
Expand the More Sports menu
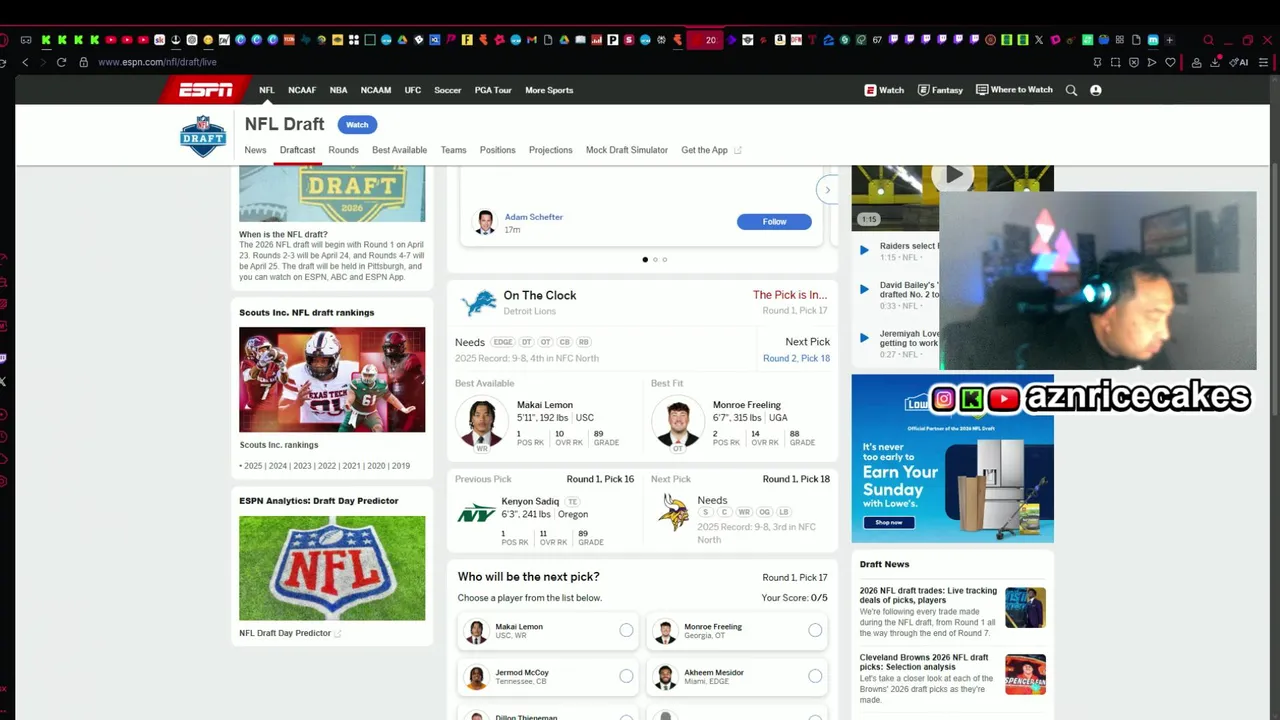click(549, 90)
